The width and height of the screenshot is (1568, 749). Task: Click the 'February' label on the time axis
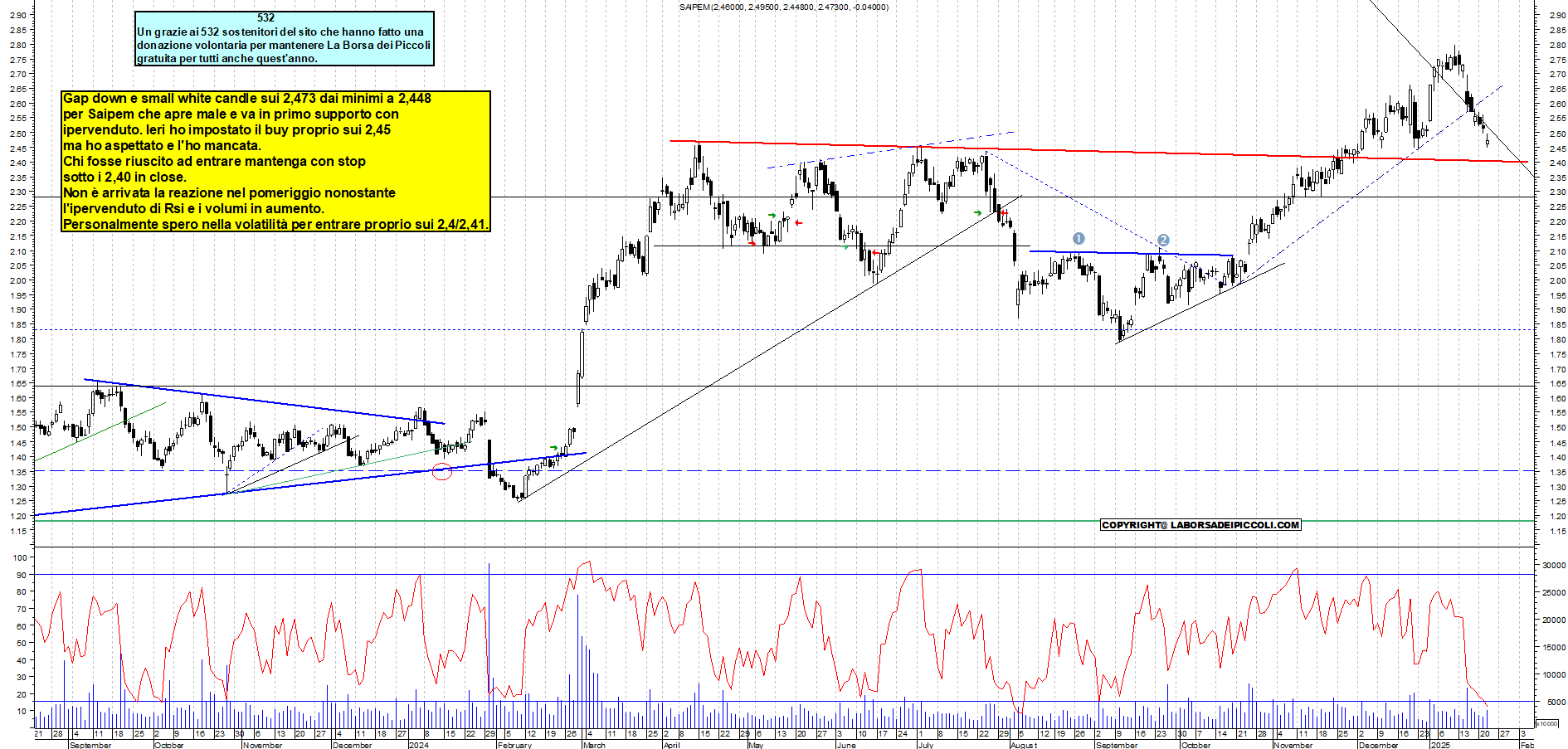(514, 745)
